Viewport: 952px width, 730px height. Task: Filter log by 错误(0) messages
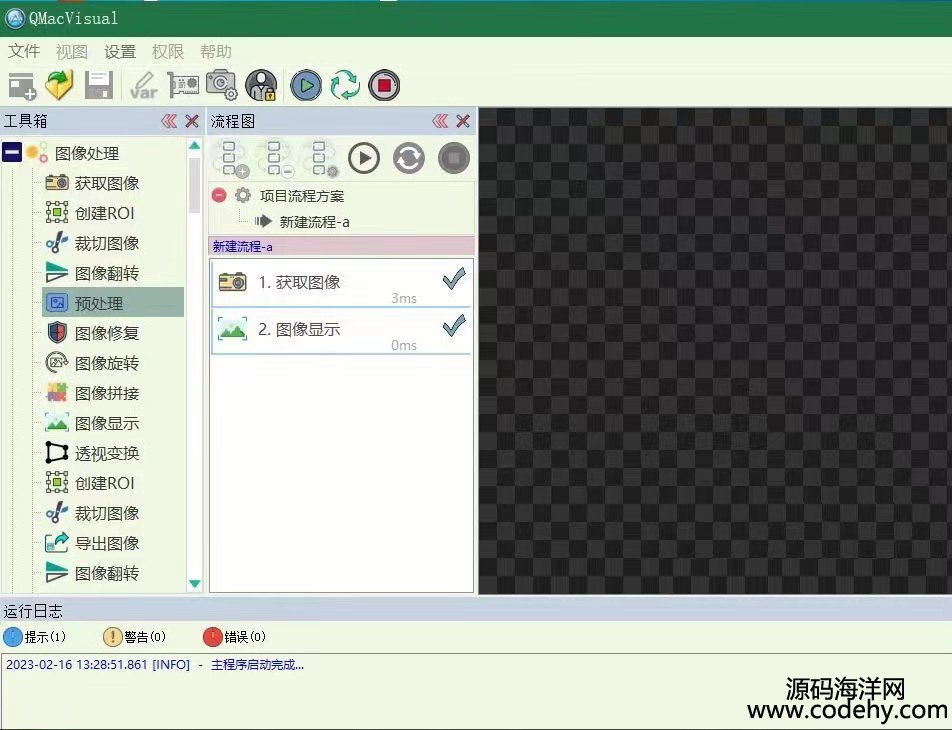click(234, 636)
